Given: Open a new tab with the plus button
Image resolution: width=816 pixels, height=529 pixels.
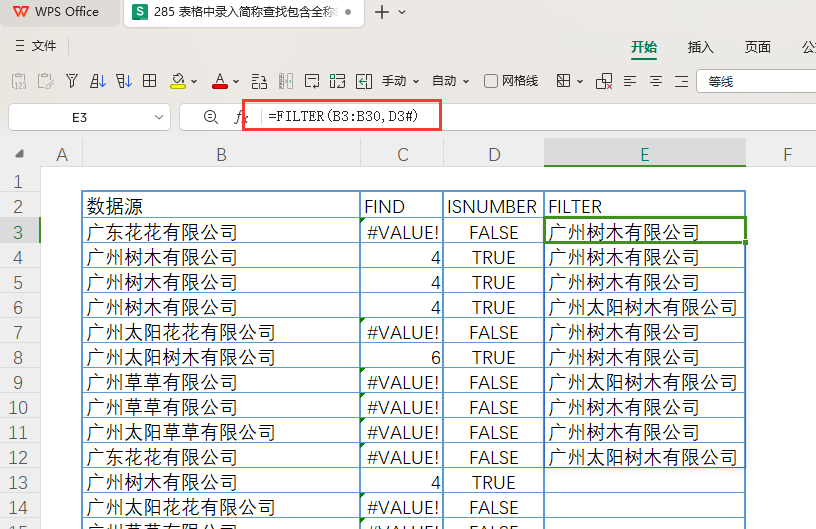Looking at the screenshot, I should (x=382, y=12).
